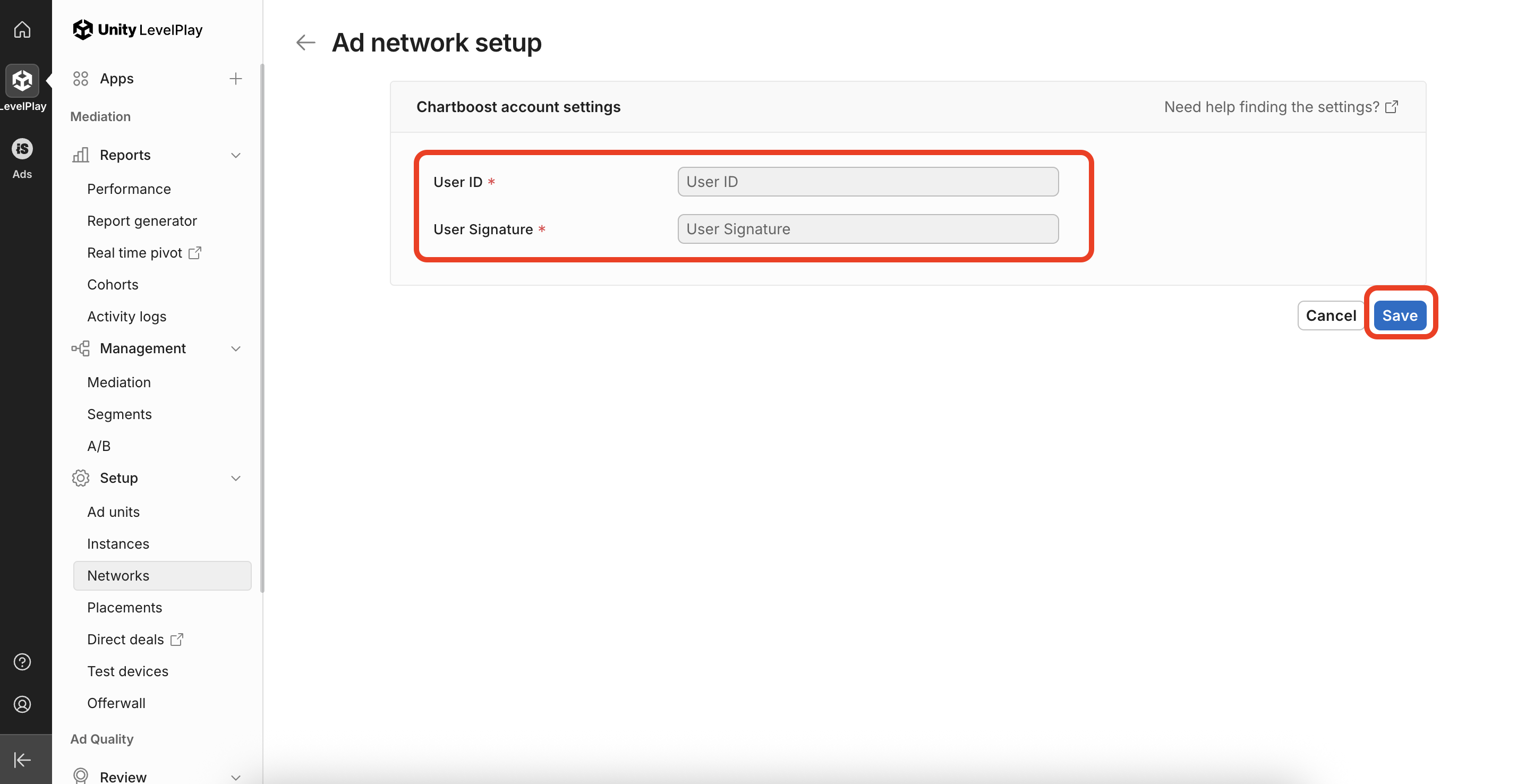Select Ad units in Setup menu

113,512
